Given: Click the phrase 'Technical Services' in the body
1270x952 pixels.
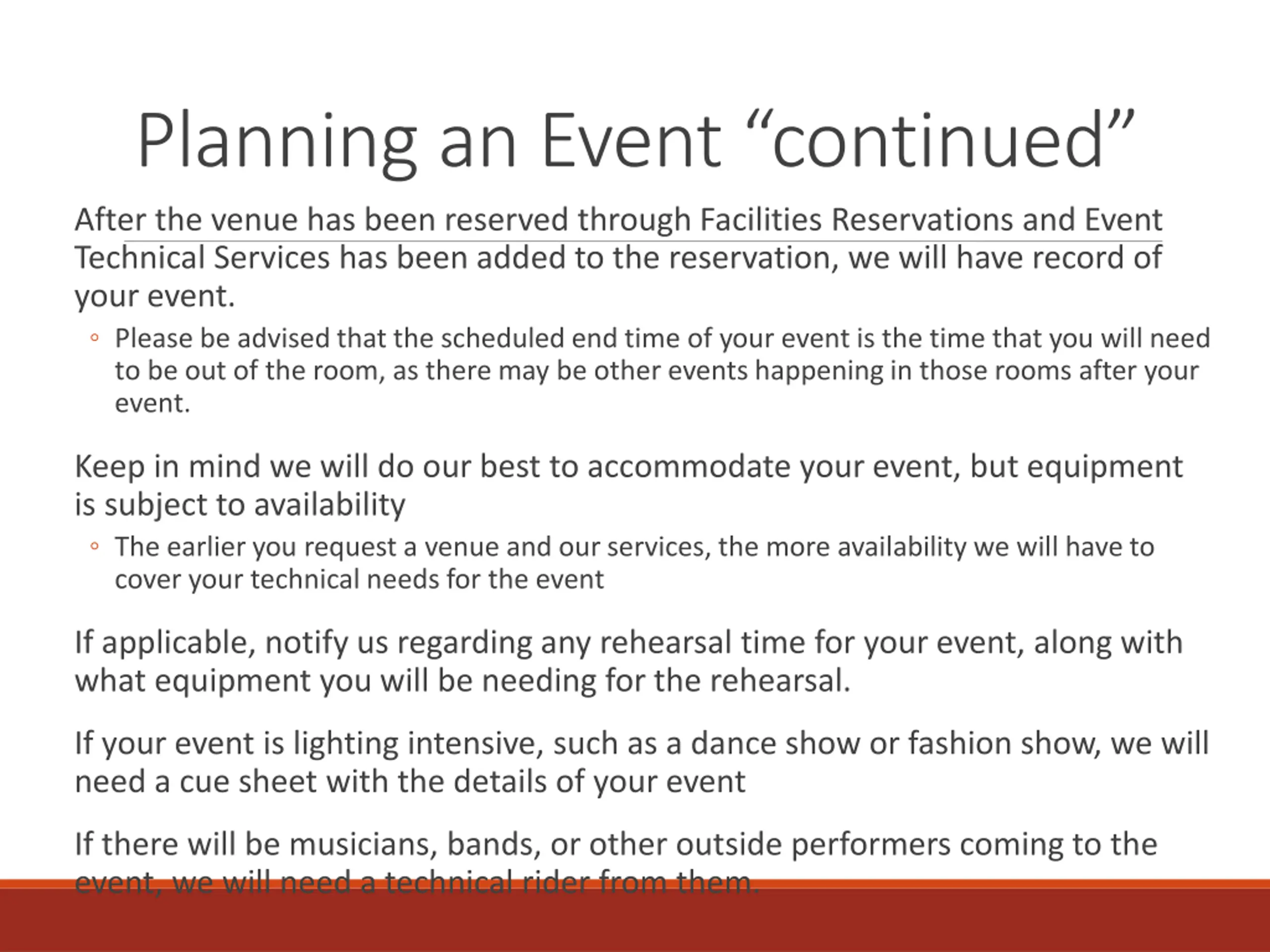Looking at the screenshot, I should (x=202, y=258).
